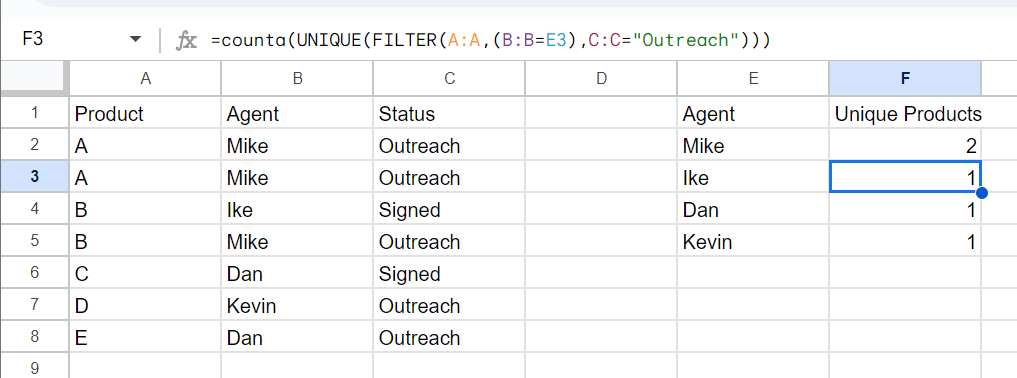Click cell B3 containing Mike
Screen dimensions: 1017x378
(297, 176)
